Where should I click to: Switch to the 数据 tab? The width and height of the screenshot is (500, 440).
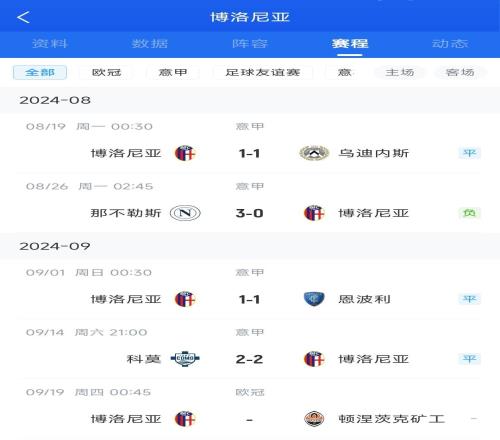tap(150, 44)
